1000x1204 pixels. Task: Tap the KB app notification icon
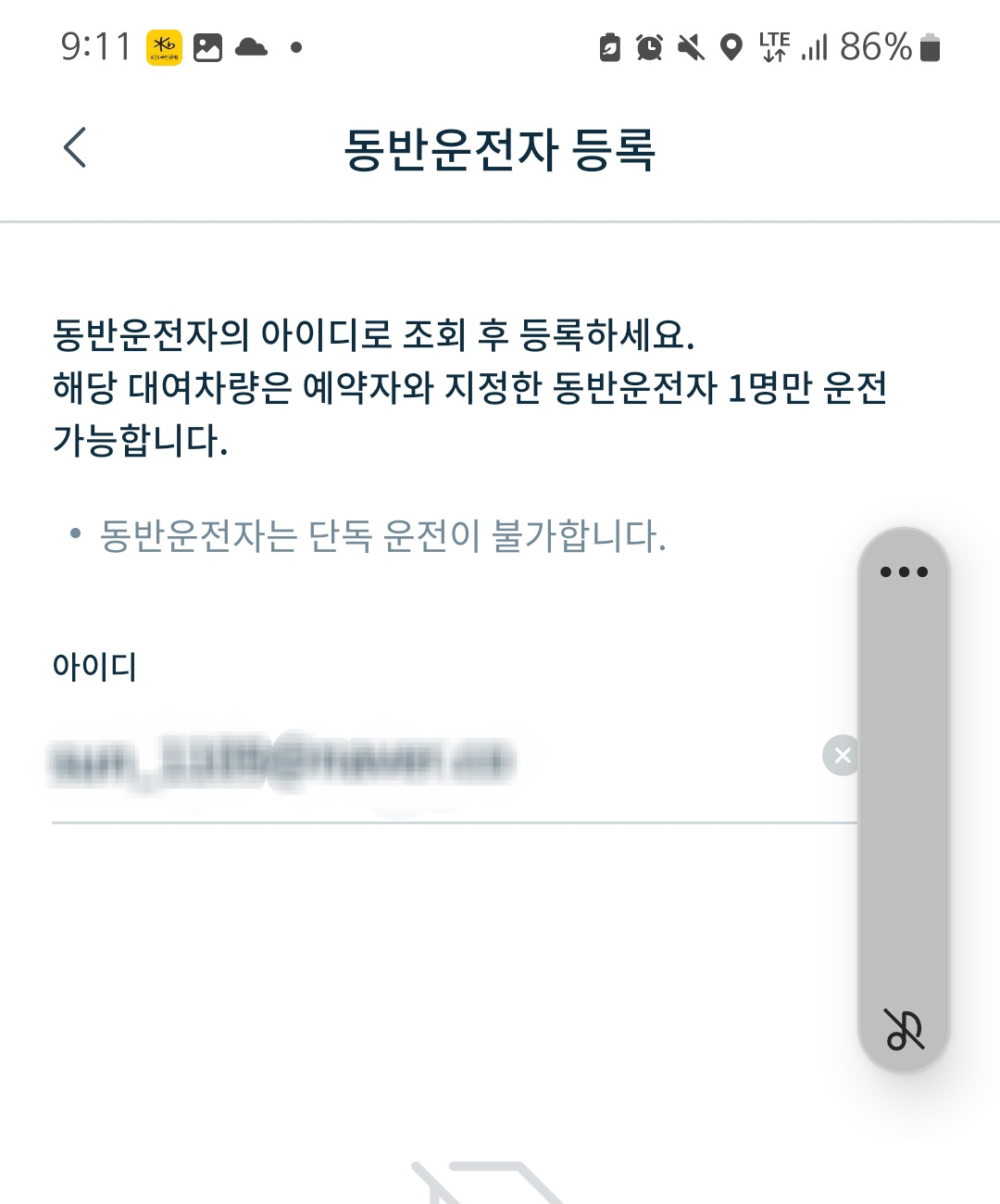[164, 47]
